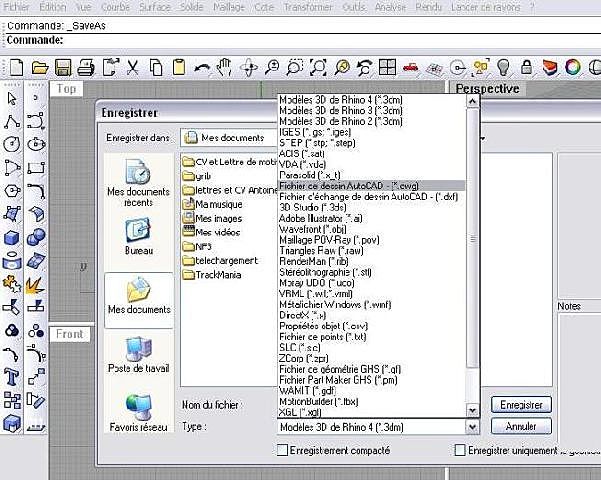Choose Fichier de dessin AutoCAD (*.dwg)
The height and width of the screenshot is (480, 601).
pos(371,186)
